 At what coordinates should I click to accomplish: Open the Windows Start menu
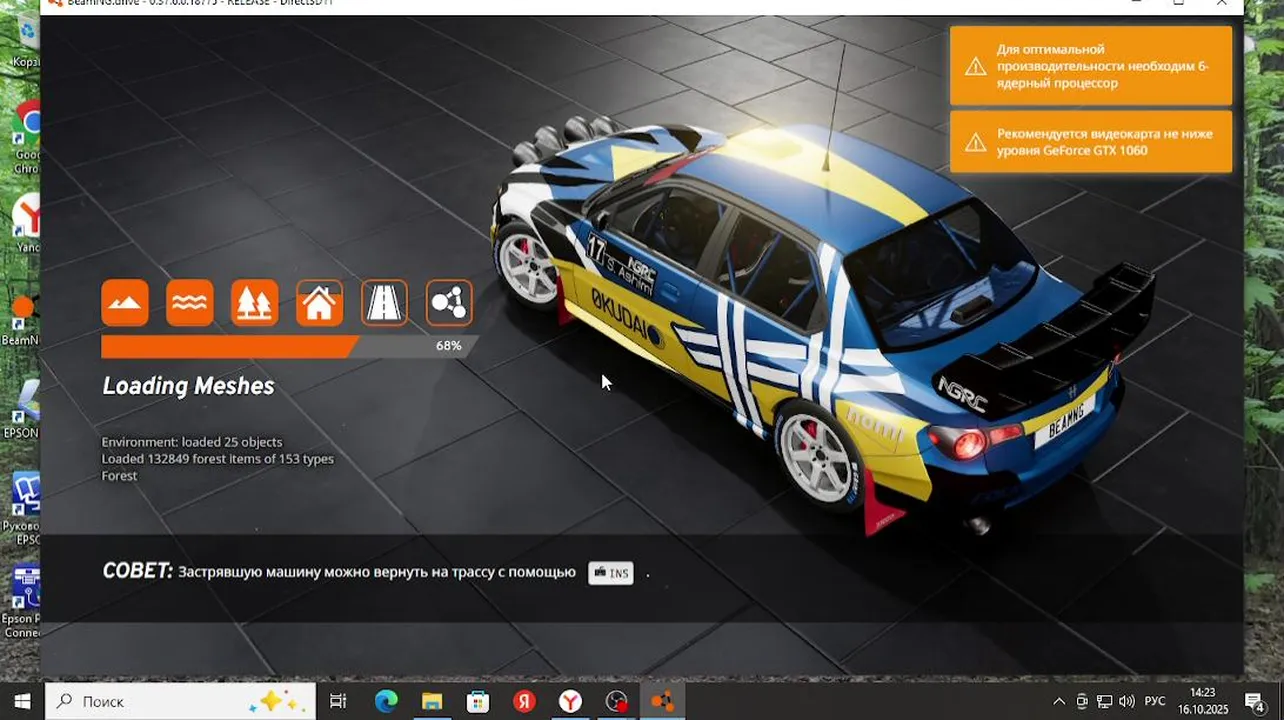pyautogui.click(x=21, y=701)
